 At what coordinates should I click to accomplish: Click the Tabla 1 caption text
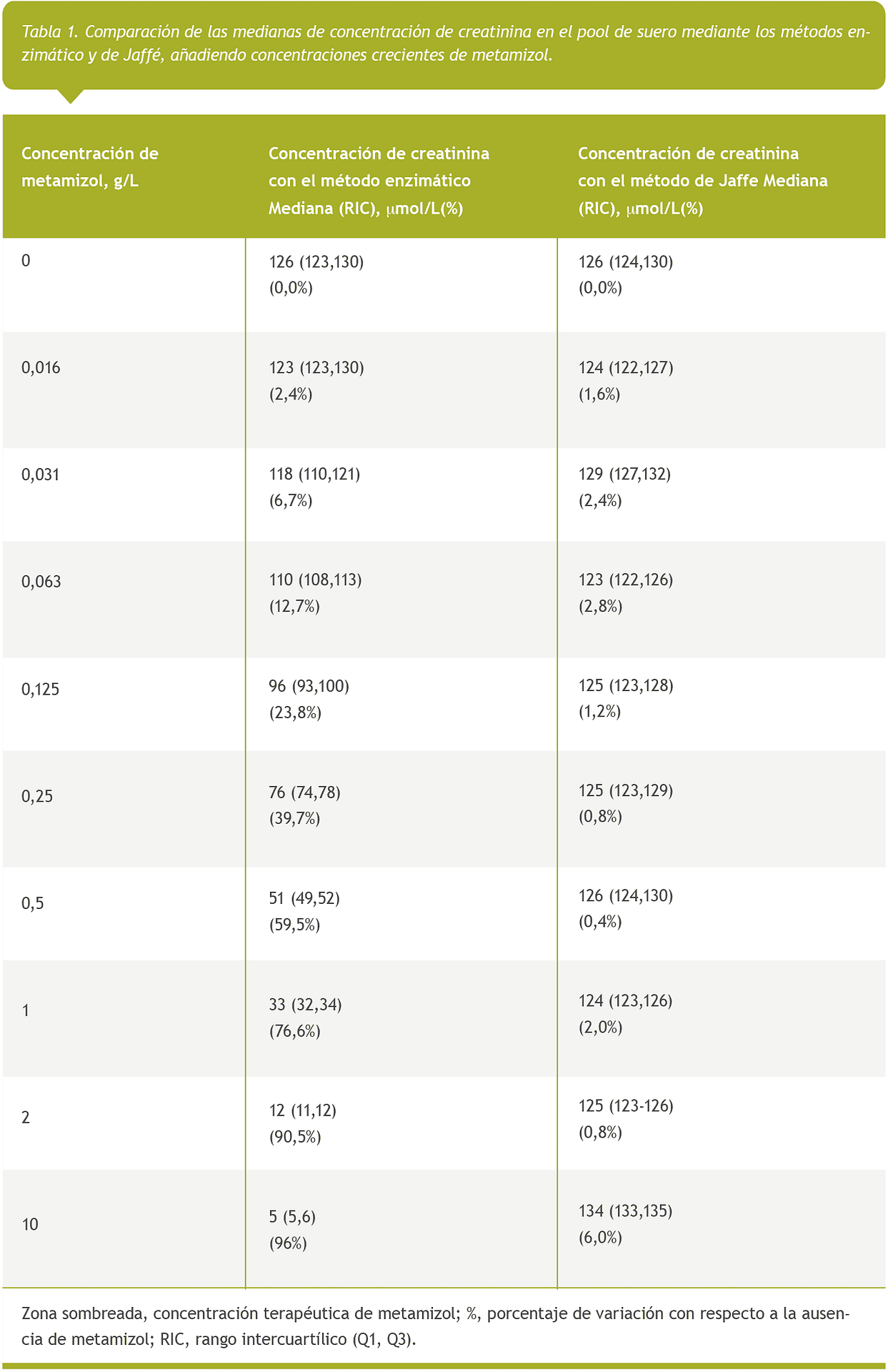[x=443, y=44]
